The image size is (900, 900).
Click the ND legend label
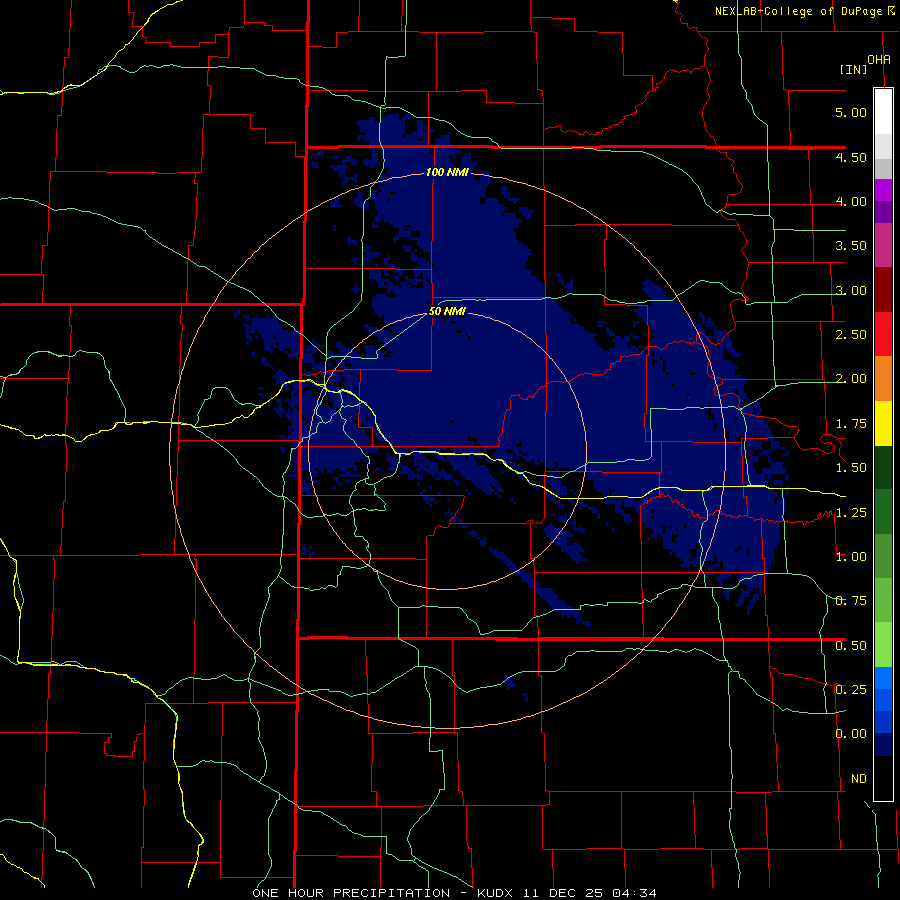point(859,779)
